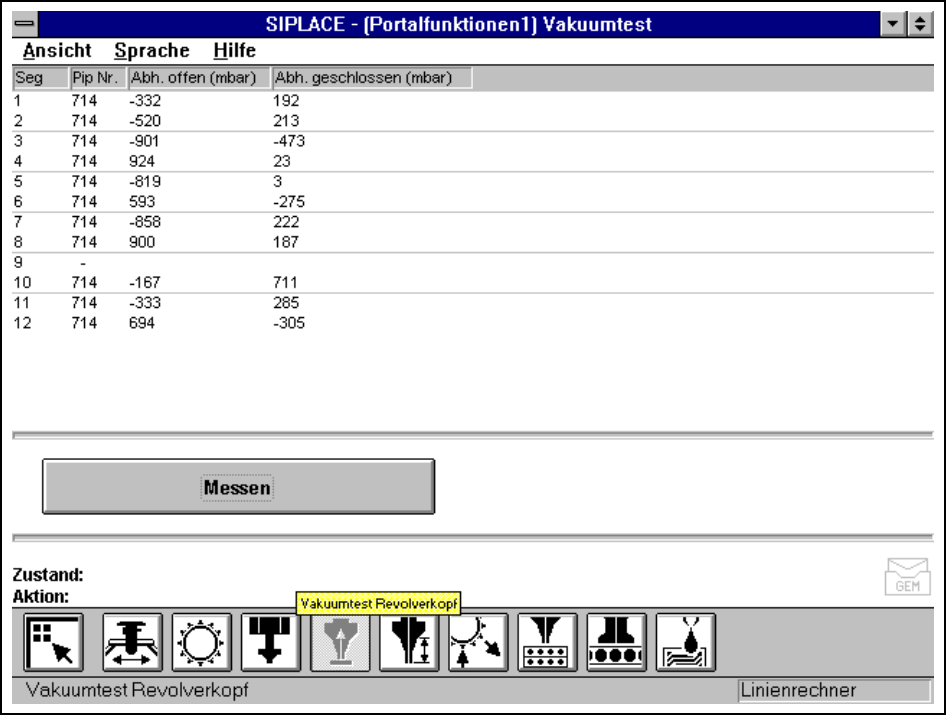Click closed value -305
This screenshot has height=715, width=946.
click(289, 323)
